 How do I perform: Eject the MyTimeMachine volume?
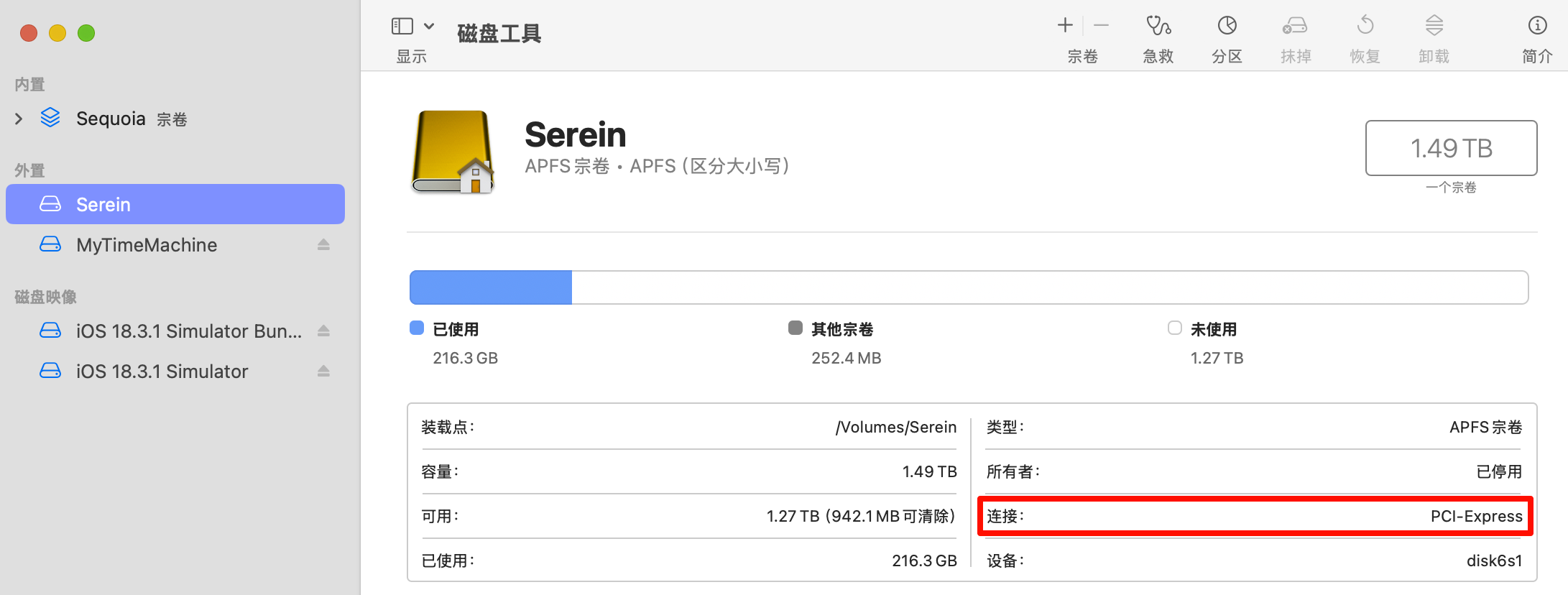(x=323, y=244)
